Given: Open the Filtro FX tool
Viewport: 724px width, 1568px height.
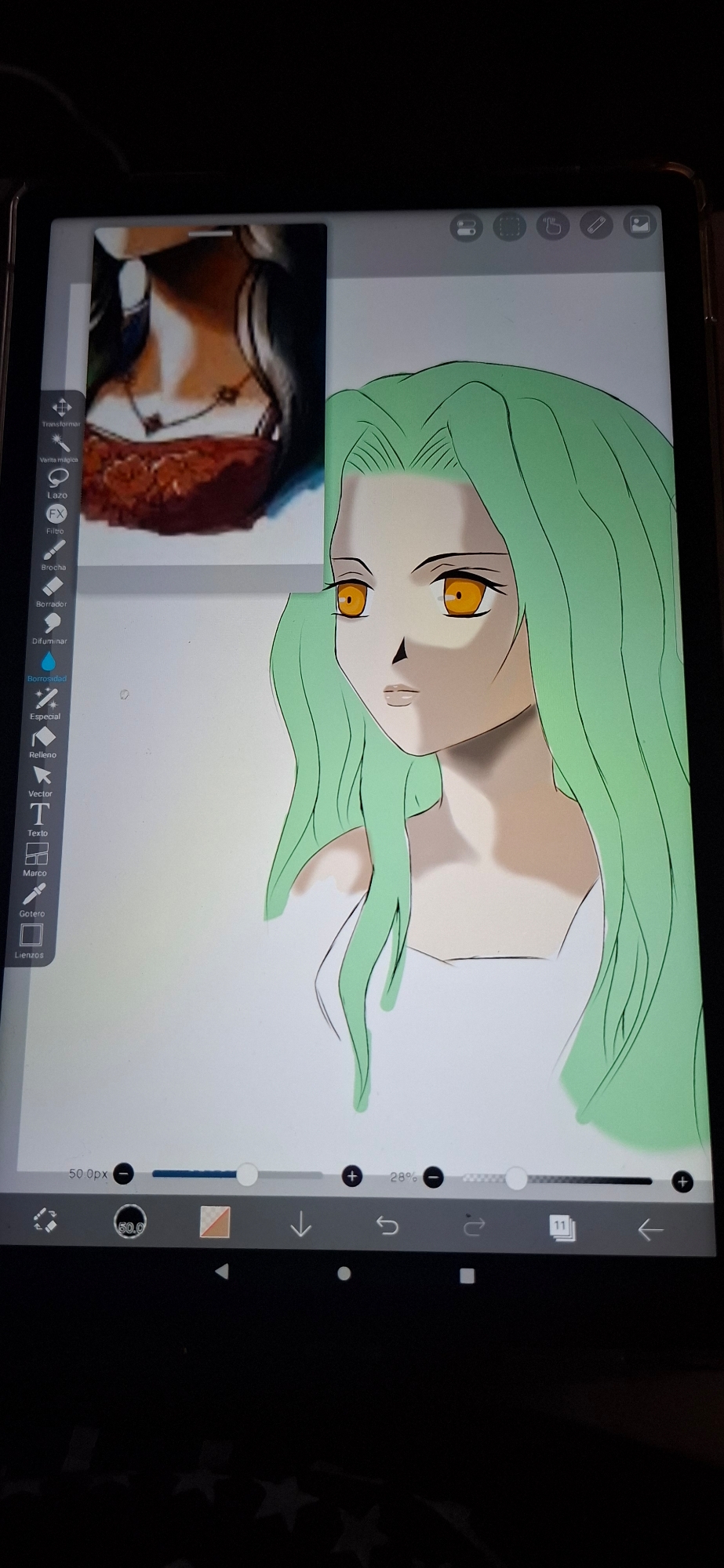Looking at the screenshot, I should 56,514.
